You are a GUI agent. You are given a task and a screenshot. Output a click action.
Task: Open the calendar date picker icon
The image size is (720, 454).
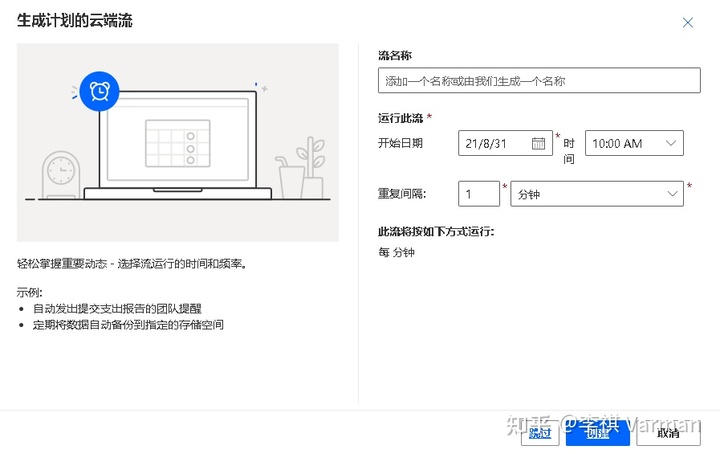538,143
